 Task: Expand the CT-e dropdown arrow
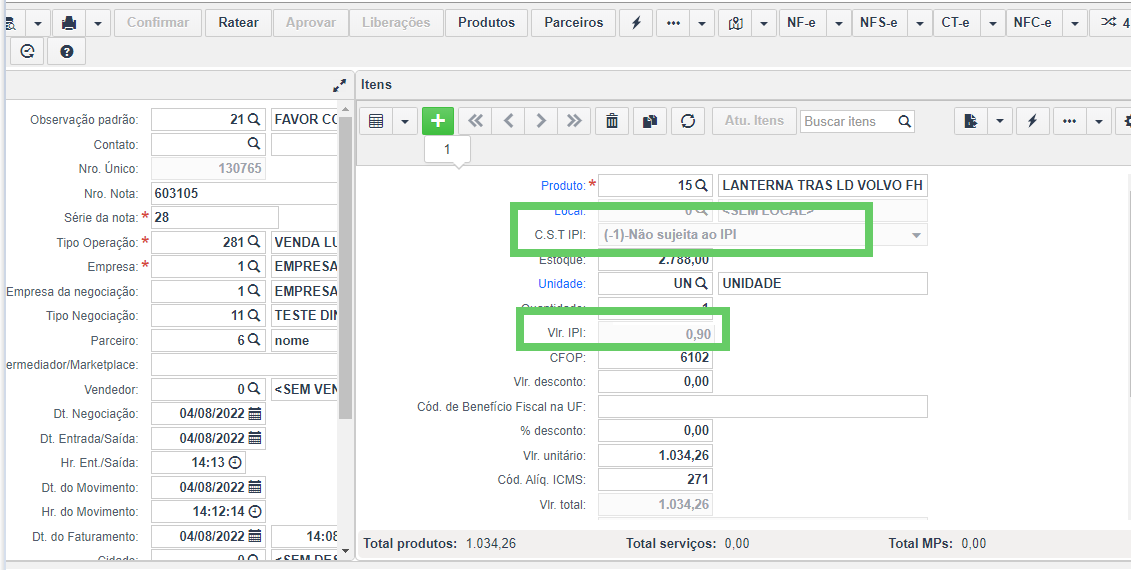(x=993, y=23)
